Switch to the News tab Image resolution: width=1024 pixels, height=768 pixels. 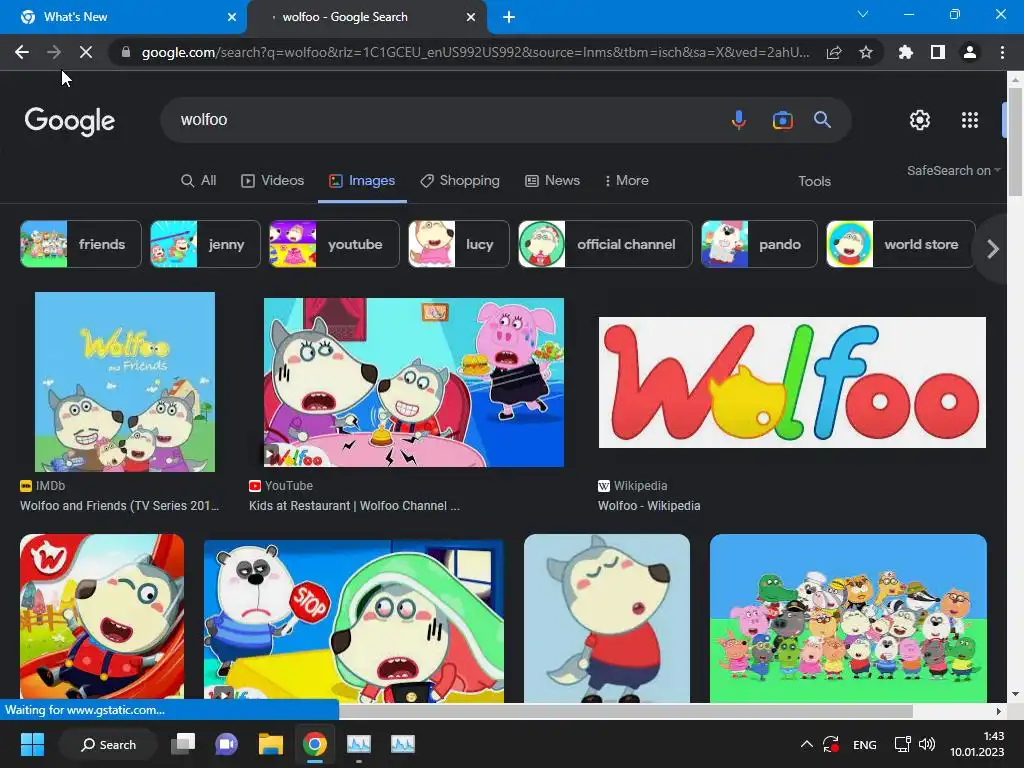[552, 180]
